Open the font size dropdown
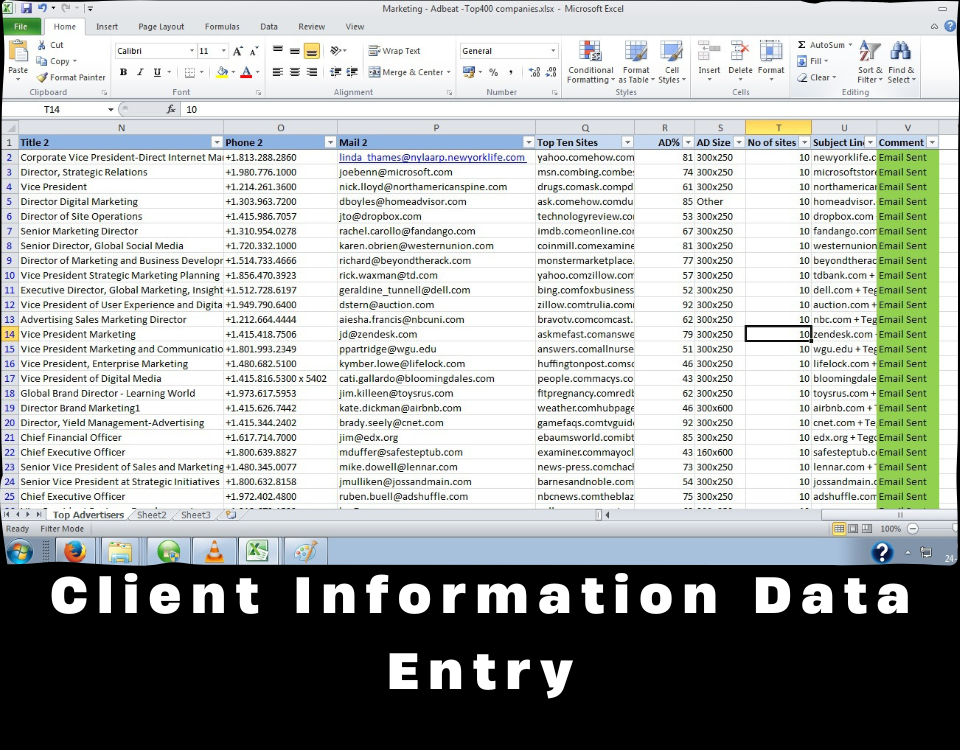 coord(223,51)
